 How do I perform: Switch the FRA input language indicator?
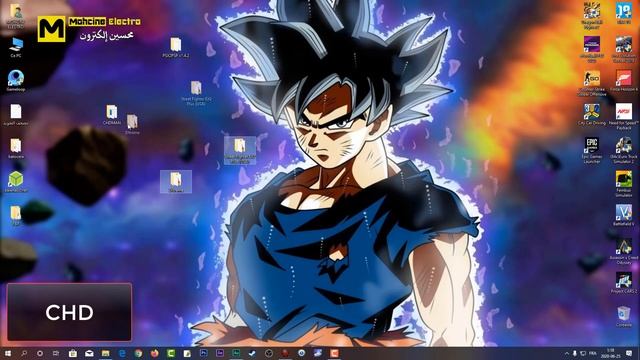[x=593, y=353]
